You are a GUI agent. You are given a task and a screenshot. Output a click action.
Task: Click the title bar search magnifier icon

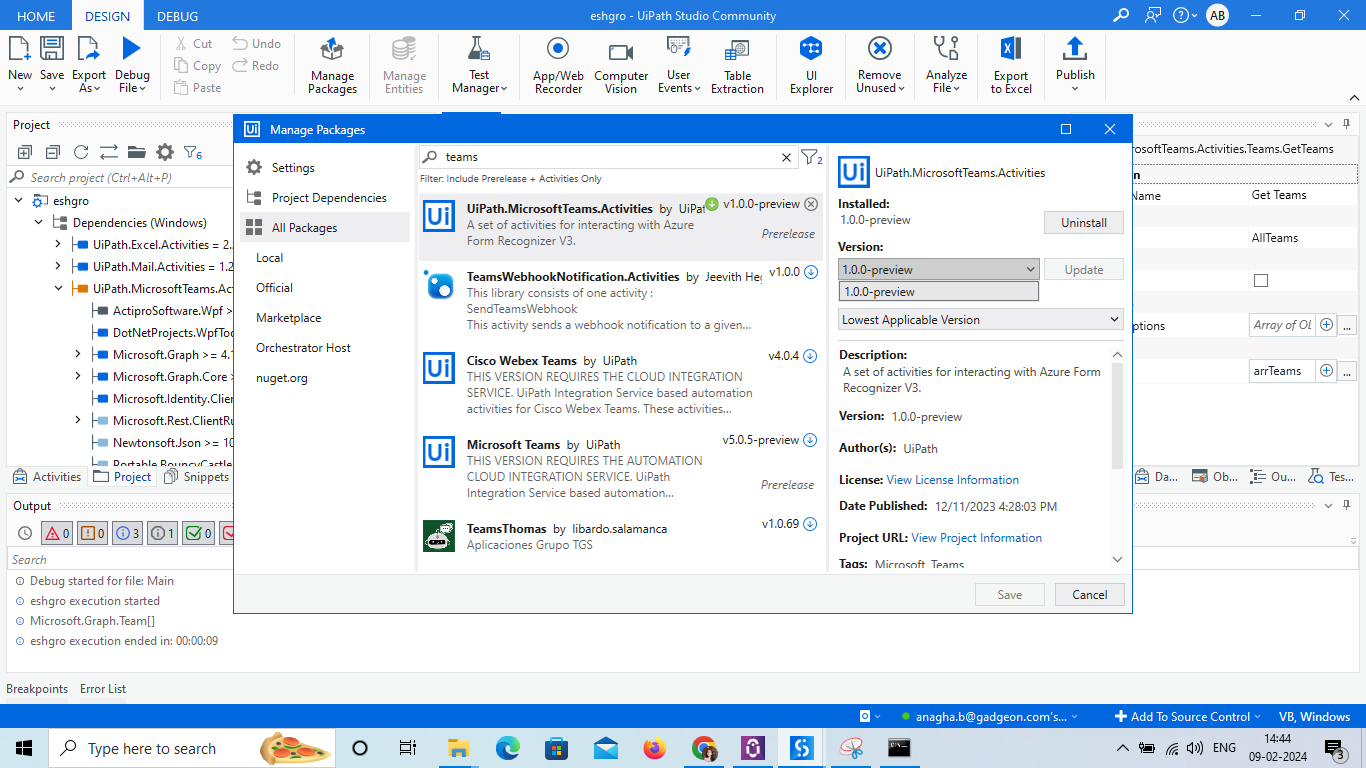point(1121,15)
